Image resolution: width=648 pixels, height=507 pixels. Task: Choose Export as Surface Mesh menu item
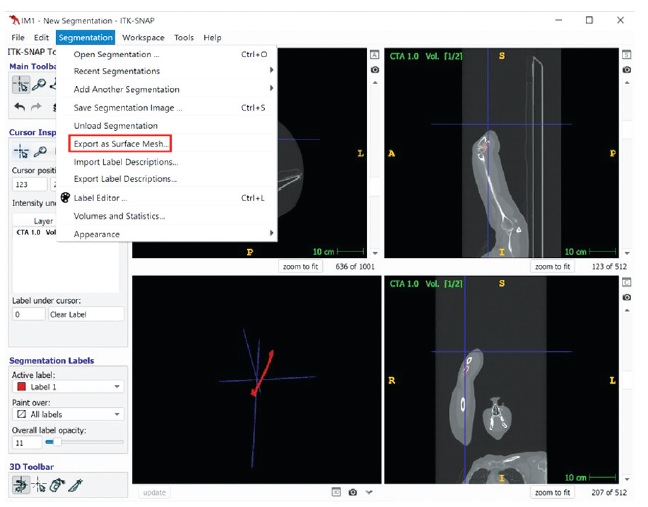pyautogui.click(x=121, y=144)
